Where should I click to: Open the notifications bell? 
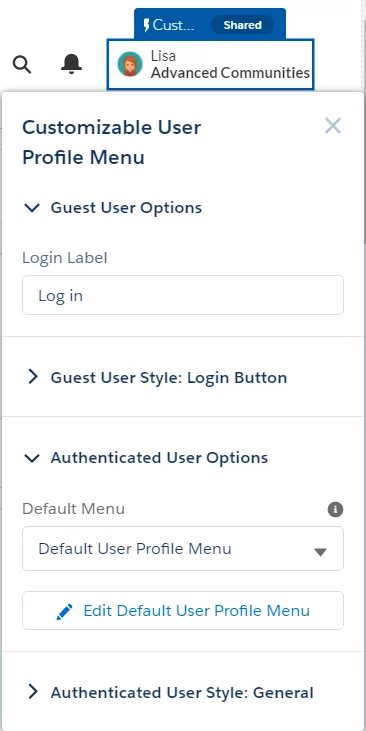coord(71,64)
